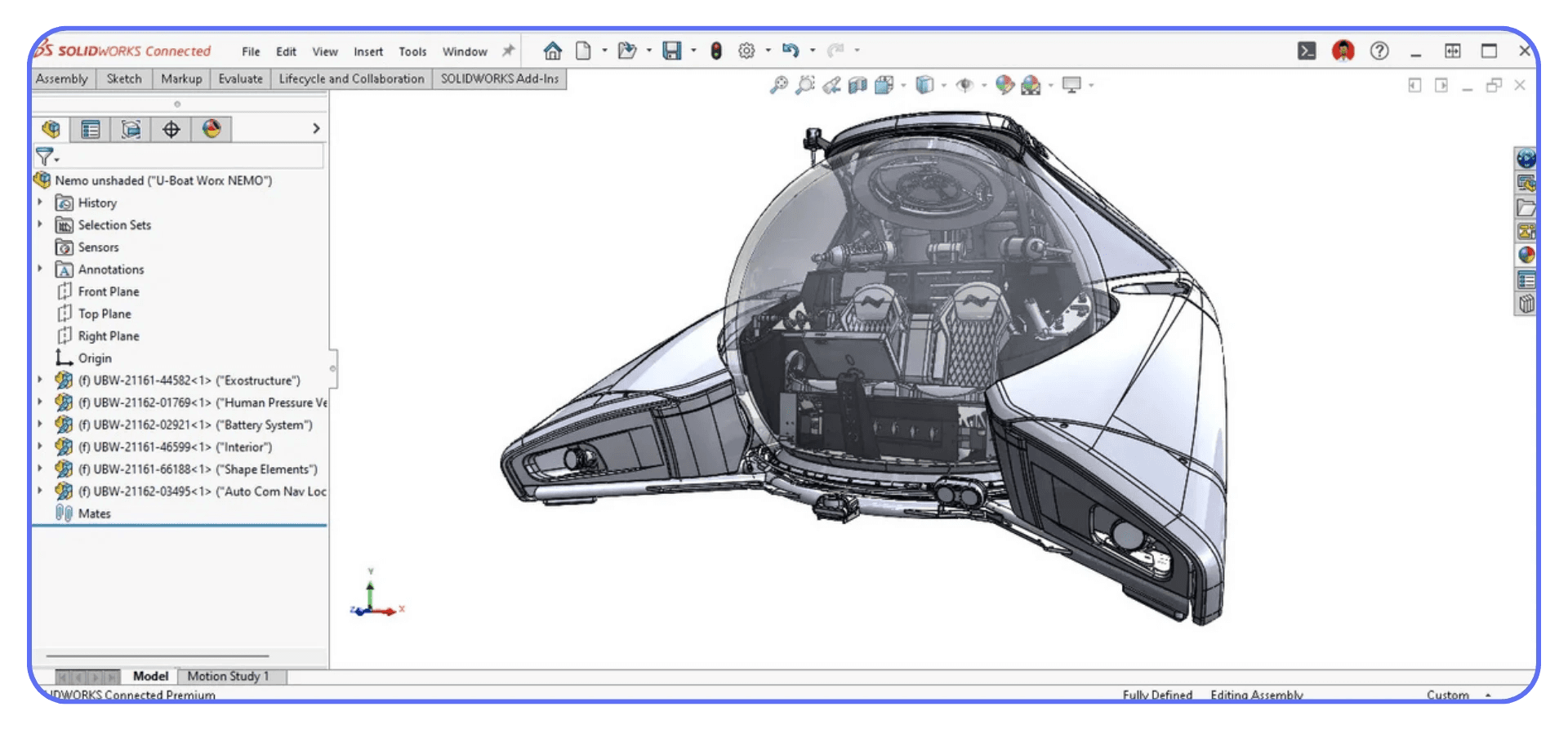
Task: Switch to Motion Study 1 tab
Action: click(228, 676)
